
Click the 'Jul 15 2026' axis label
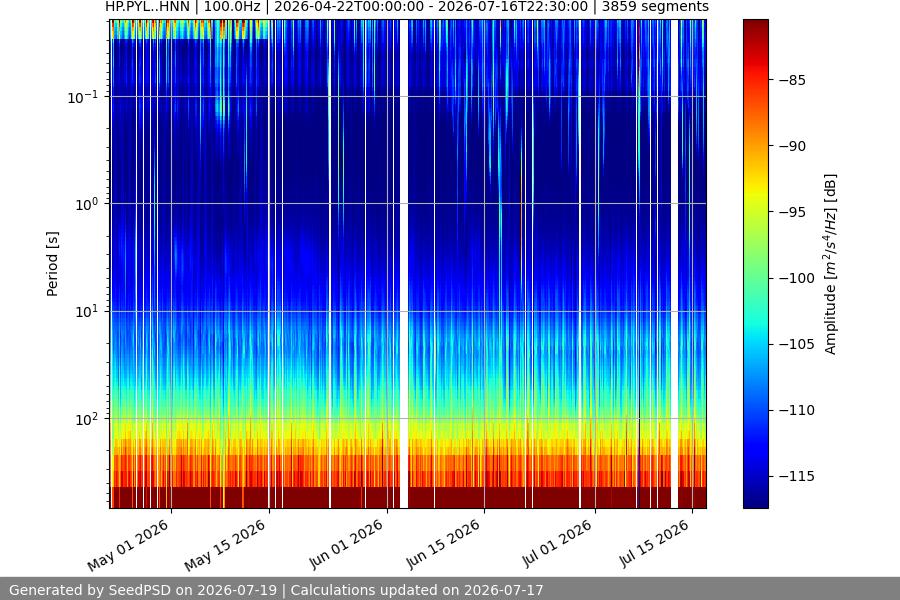(654, 543)
